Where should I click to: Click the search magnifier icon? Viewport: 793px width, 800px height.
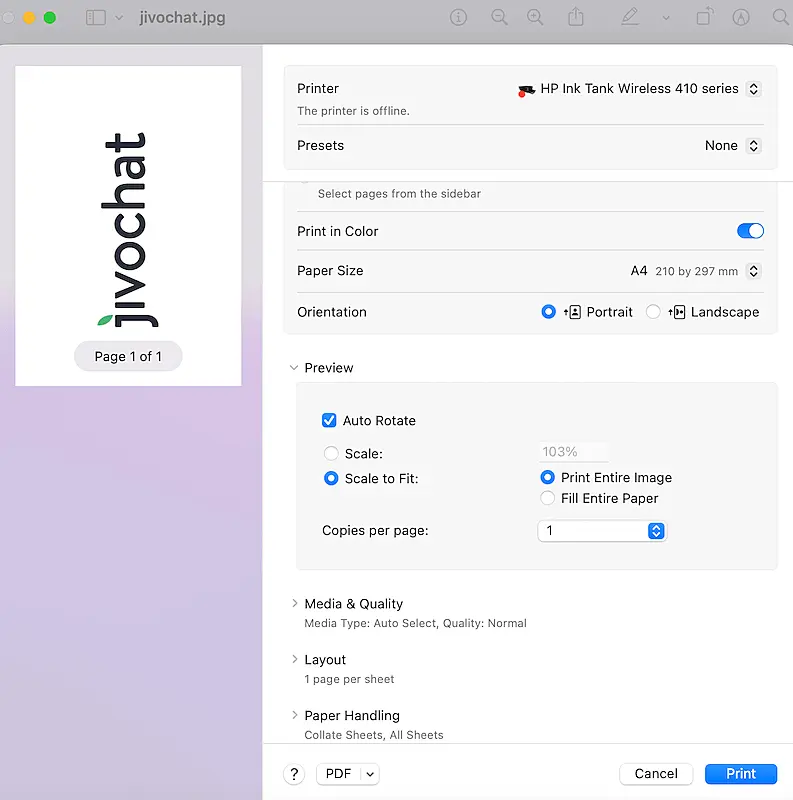(781, 18)
